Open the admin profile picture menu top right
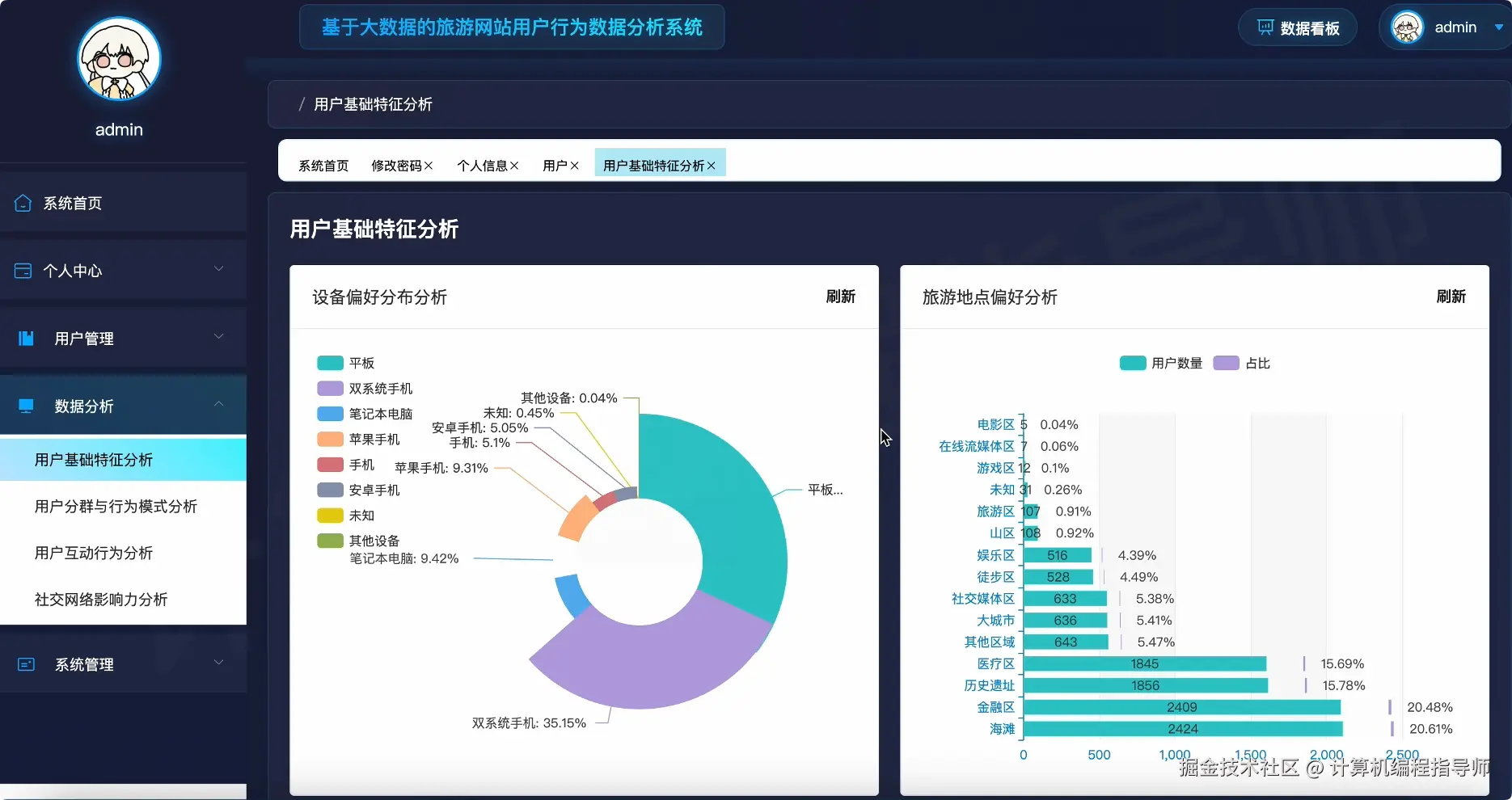This screenshot has width=1512, height=800. pyautogui.click(x=1407, y=27)
